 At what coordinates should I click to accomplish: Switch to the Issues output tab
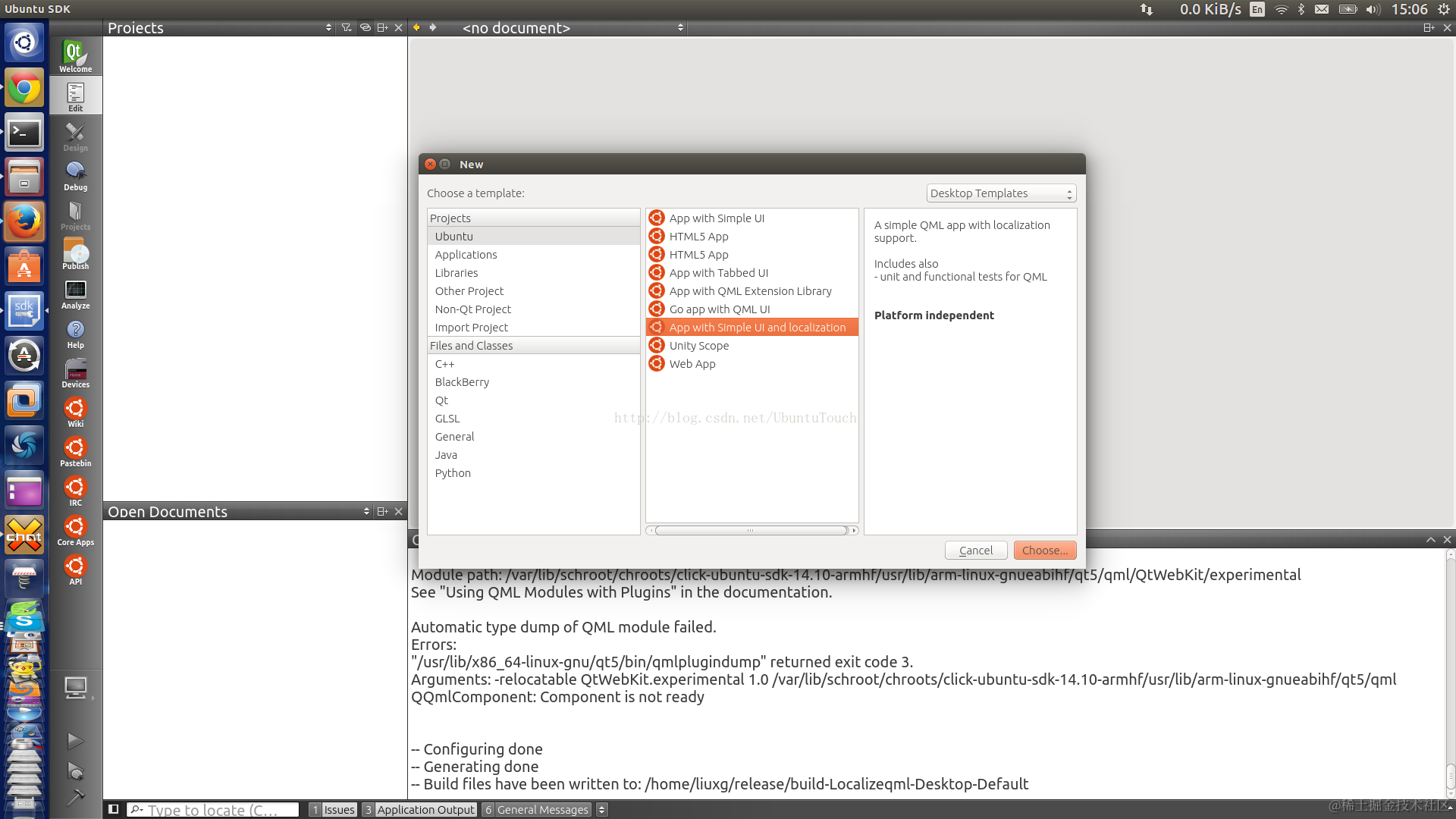(x=333, y=809)
